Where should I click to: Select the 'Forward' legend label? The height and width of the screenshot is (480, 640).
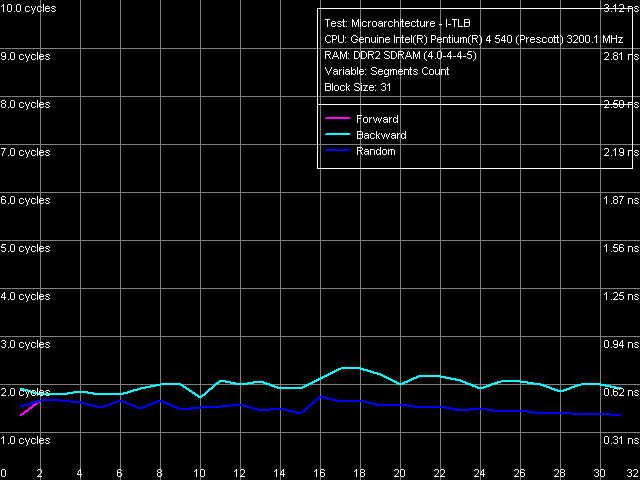tap(377, 119)
